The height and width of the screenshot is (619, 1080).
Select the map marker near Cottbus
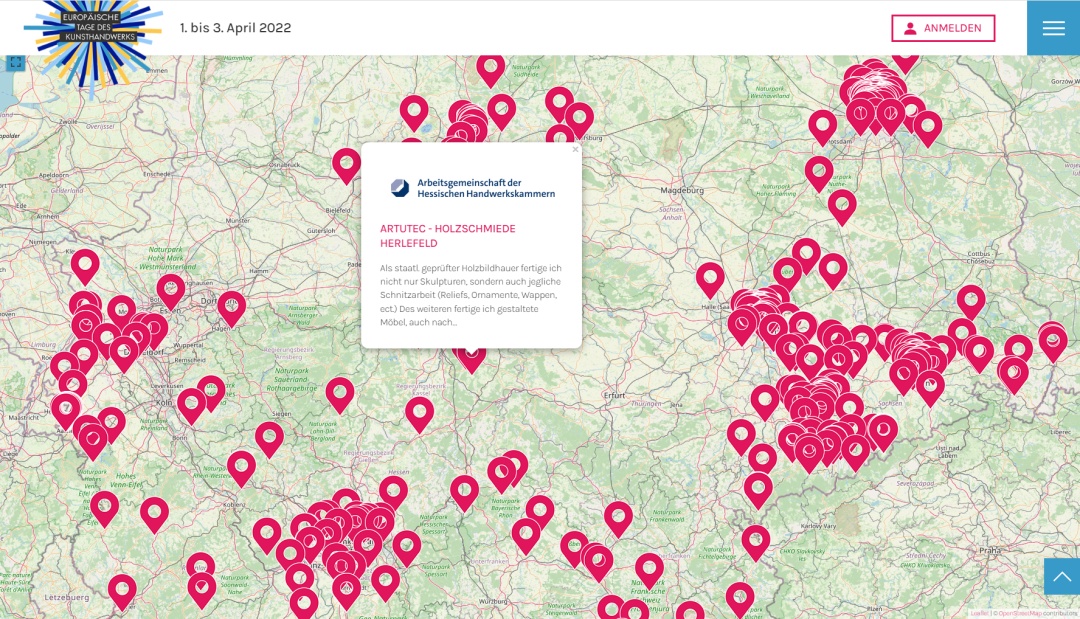[970, 302]
